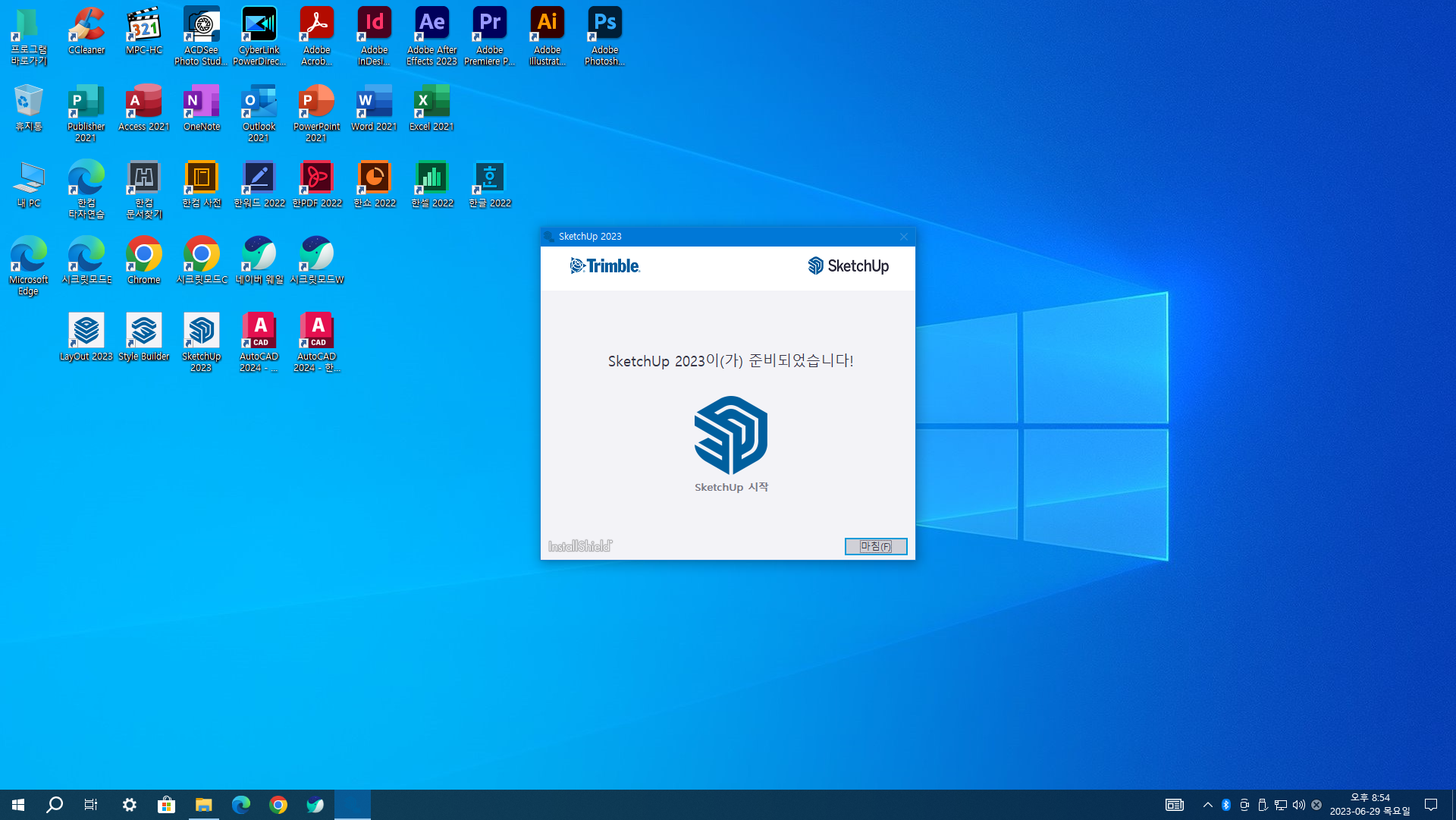Select the Style Builder desktop icon
Image resolution: width=1456 pixels, height=820 pixels.
coord(143,332)
